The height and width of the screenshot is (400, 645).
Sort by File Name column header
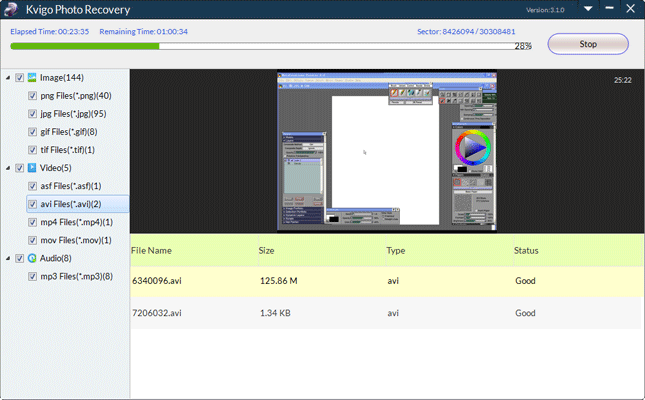194,250
